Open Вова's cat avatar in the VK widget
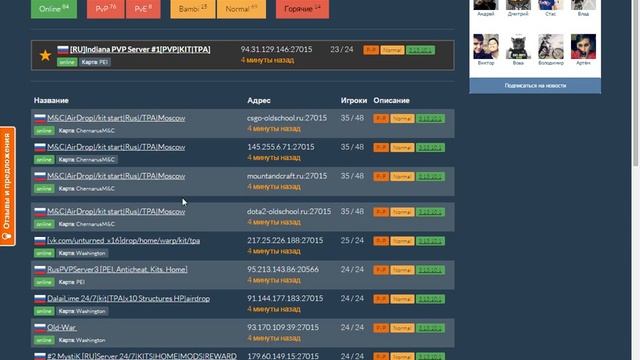Screen dimensions: 640x360 [x=518, y=47]
